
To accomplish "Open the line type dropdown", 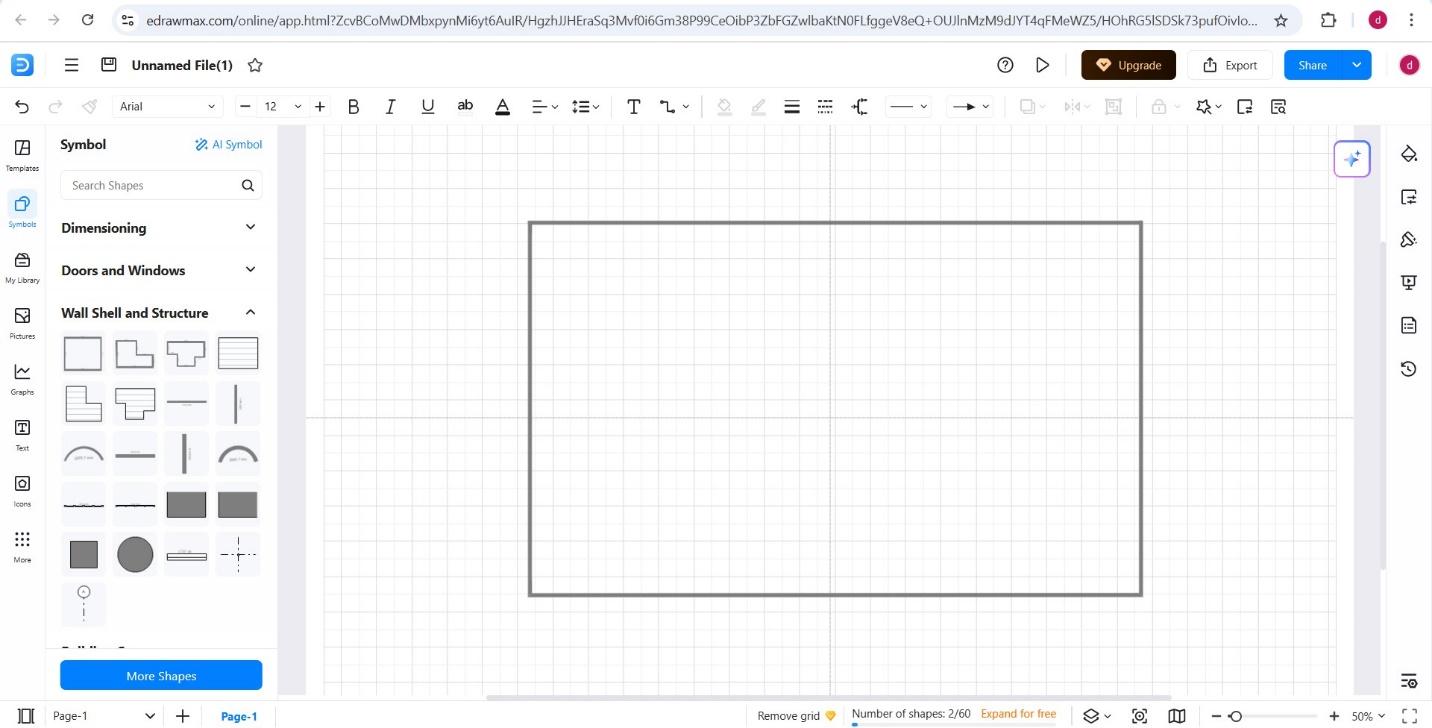I will pyautogui.click(x=909, y=106).
